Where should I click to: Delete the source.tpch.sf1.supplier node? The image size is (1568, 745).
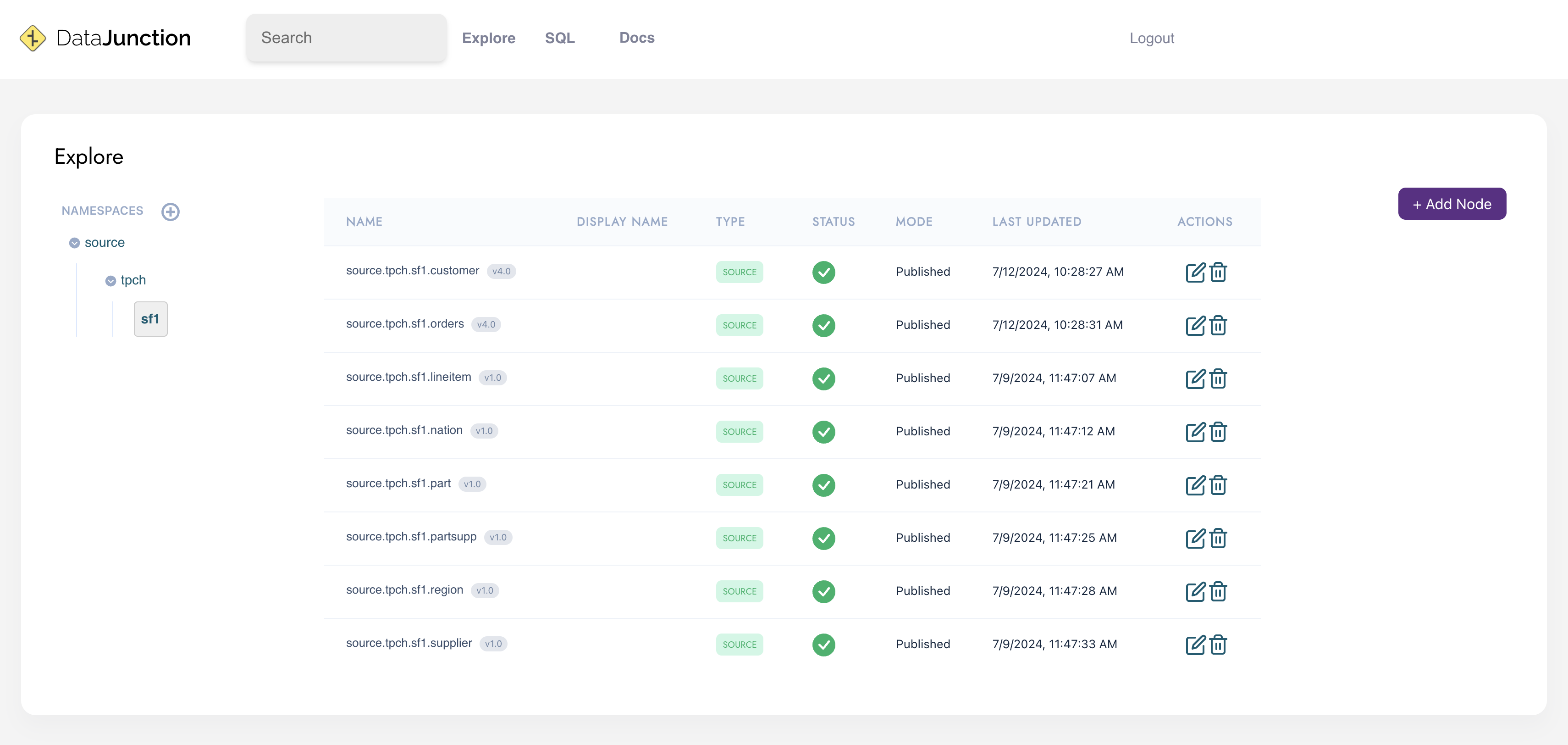point(1218,645)
